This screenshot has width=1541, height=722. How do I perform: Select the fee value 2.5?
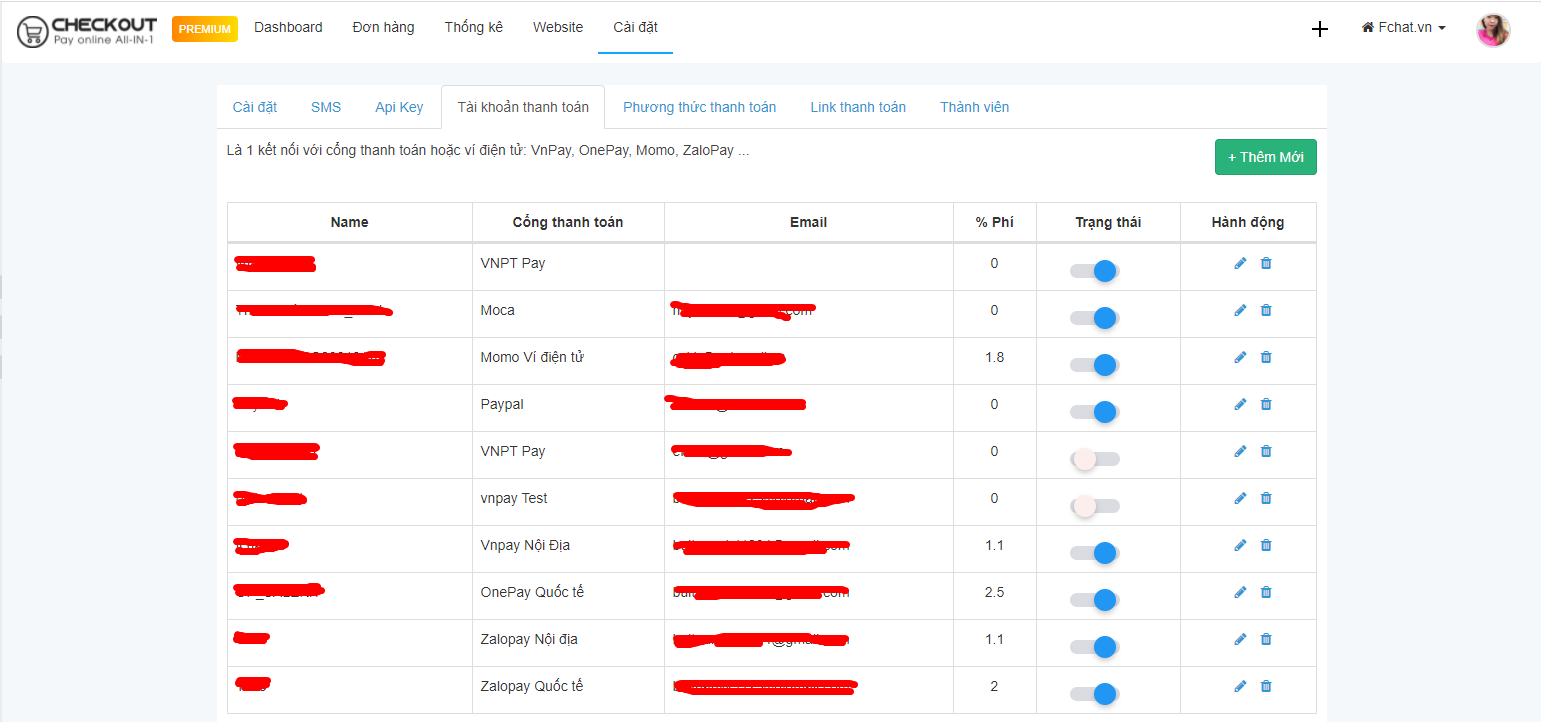pyautogui.click(x=995, y=592)
